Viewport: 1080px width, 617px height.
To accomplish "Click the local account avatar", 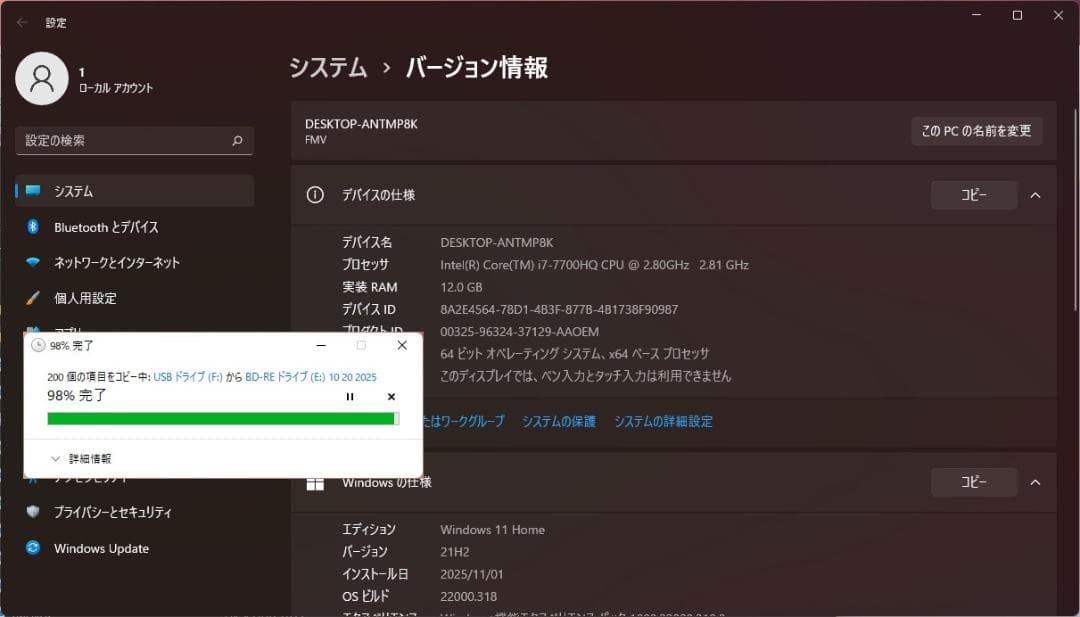I will point(42,77).
